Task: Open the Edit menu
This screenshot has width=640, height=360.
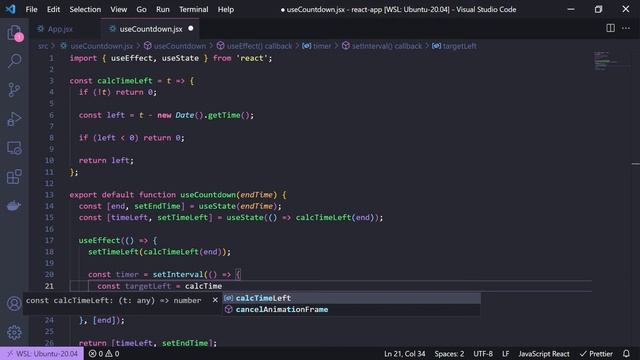Action: (53, 9)
